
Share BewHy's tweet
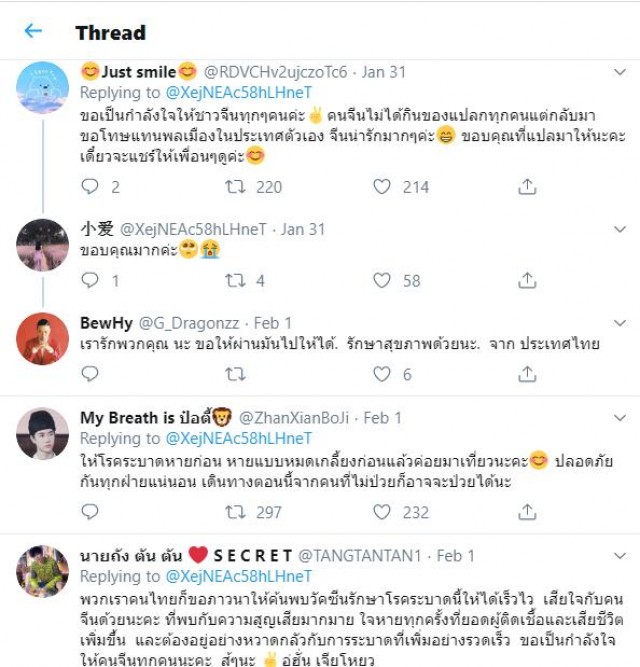[x=527, y=374]
